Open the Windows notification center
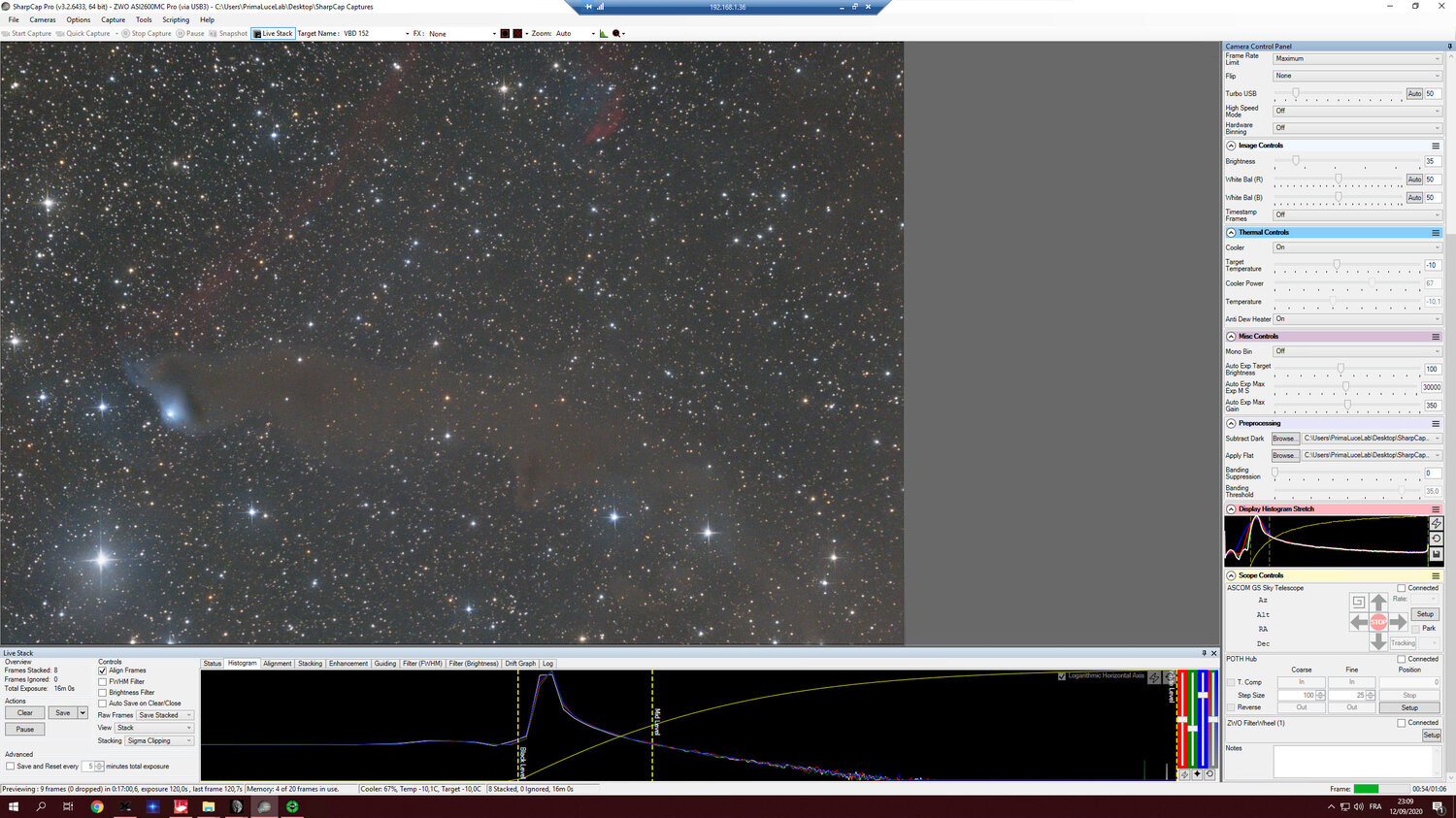Viewport: 1456px width, 818px height. click(x=1439, y=806)
